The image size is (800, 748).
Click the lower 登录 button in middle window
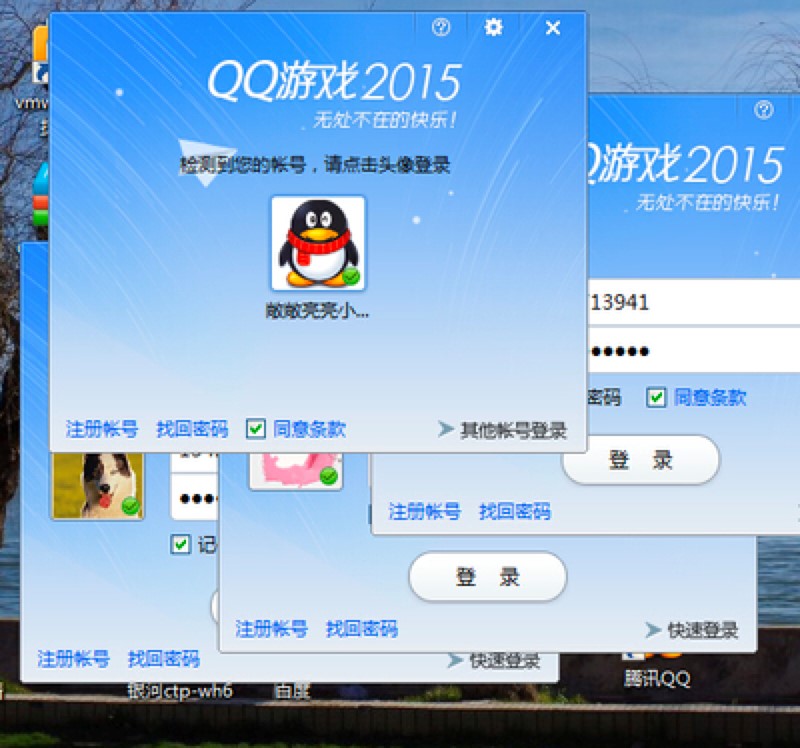(x=488, y=577)
